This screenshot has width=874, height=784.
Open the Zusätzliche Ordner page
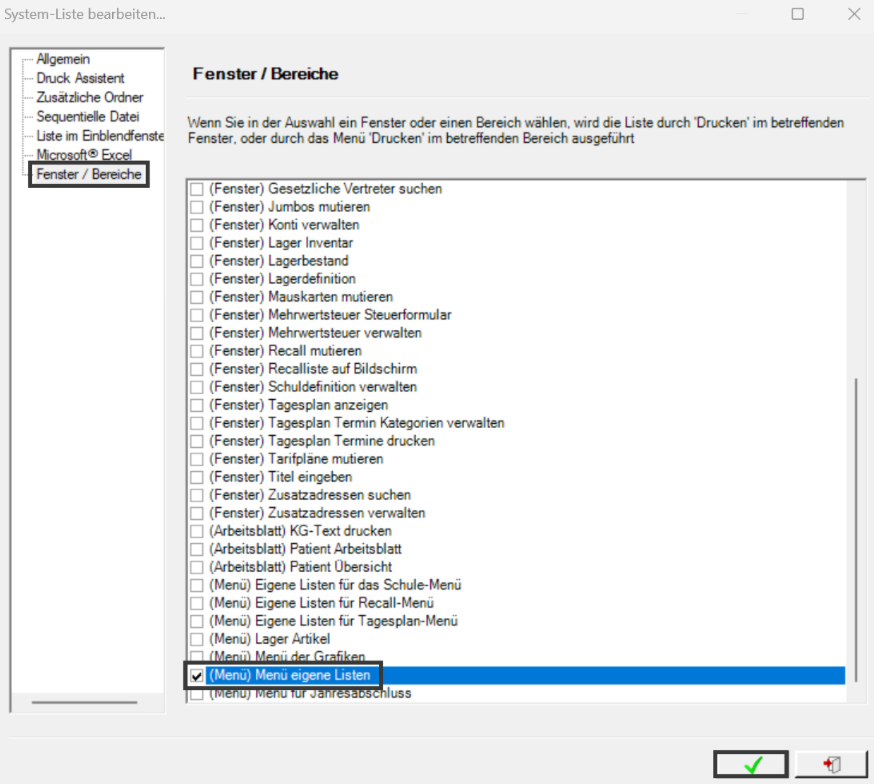(90, 98)
